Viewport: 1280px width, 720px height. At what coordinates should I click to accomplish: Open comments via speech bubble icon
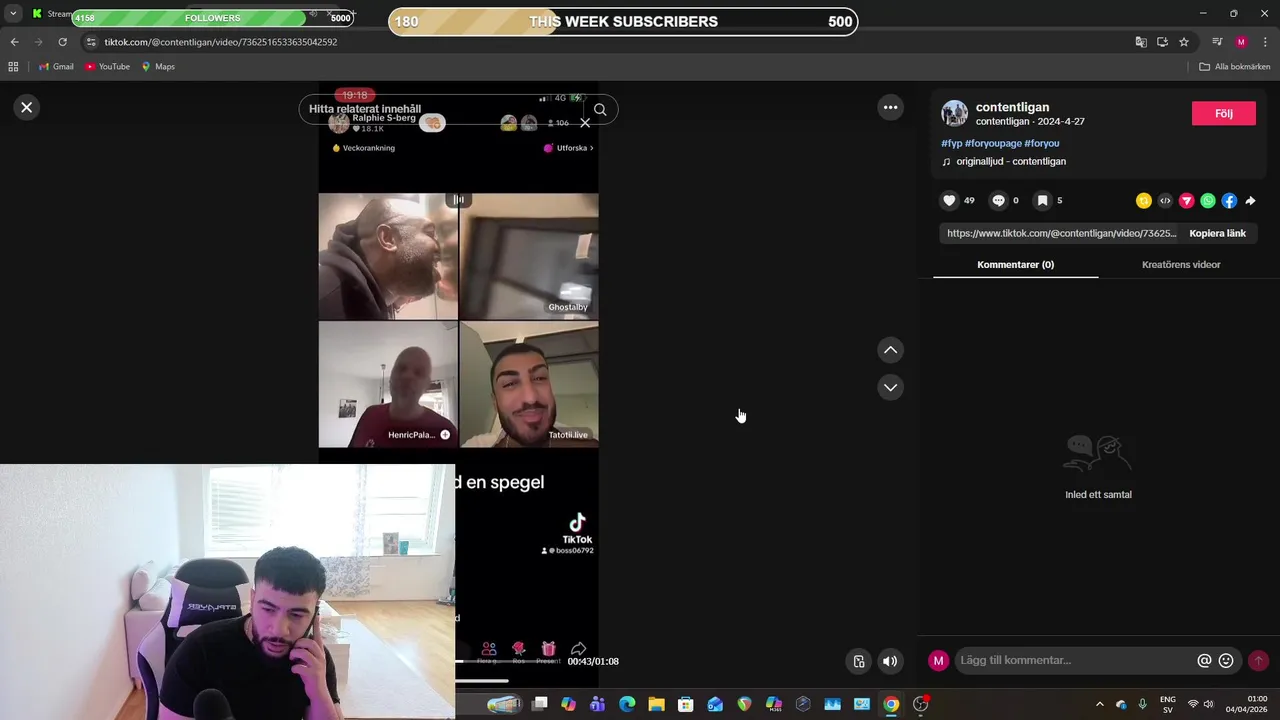(998, 200)
